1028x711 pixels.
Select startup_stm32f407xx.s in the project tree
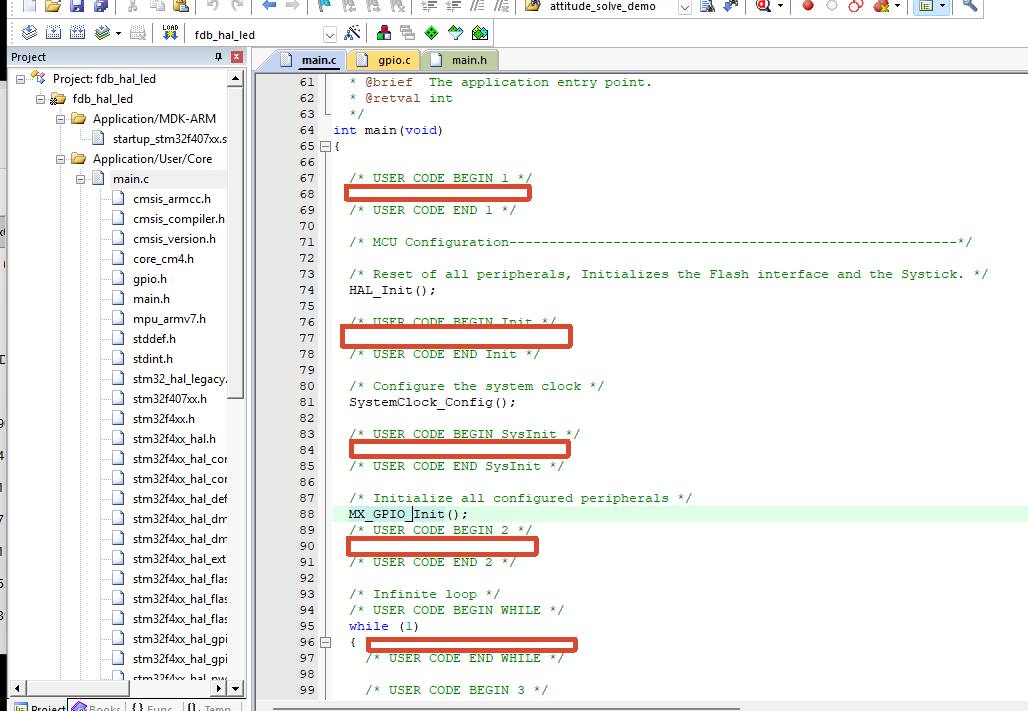pyautogui.click(x=169, y=139)
